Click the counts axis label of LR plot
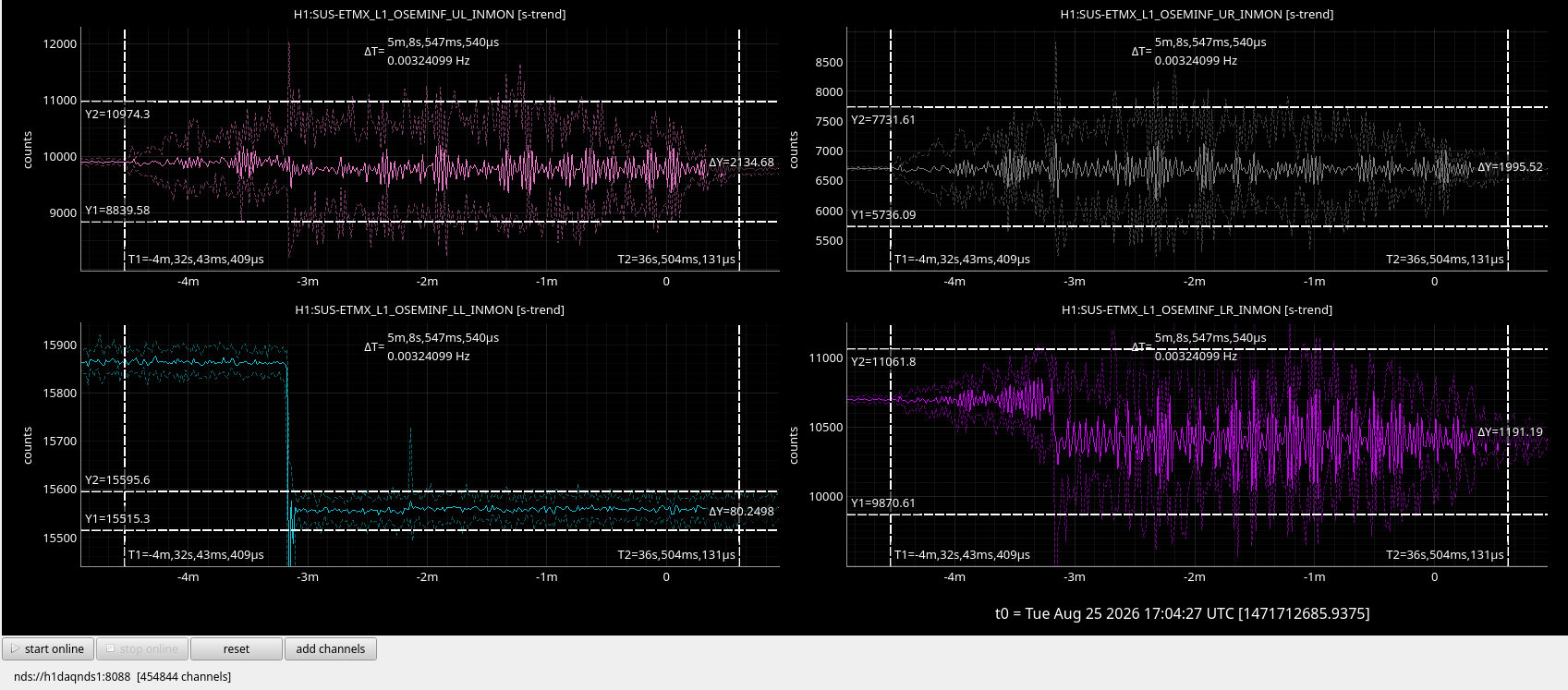Viewport: 1568px width, 690px height. coord(794,445)
